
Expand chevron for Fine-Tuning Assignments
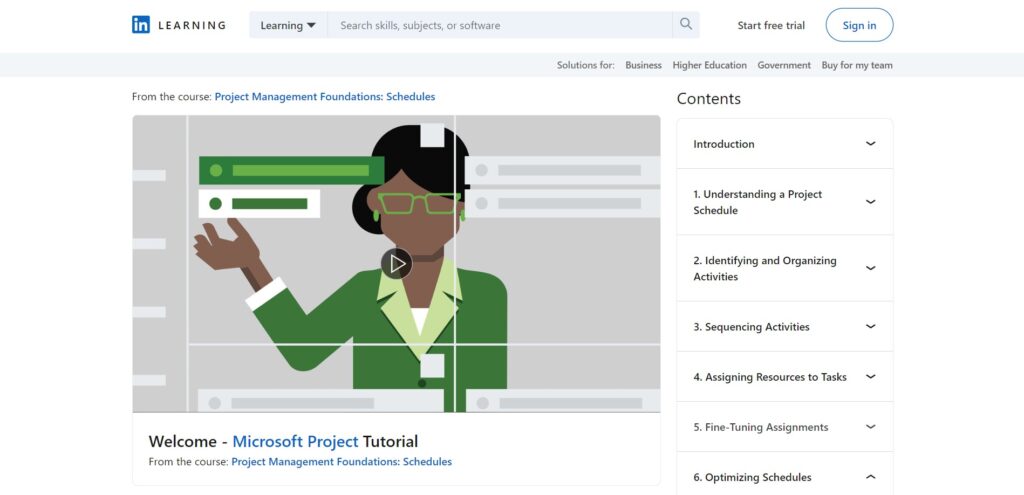(870, 427)
